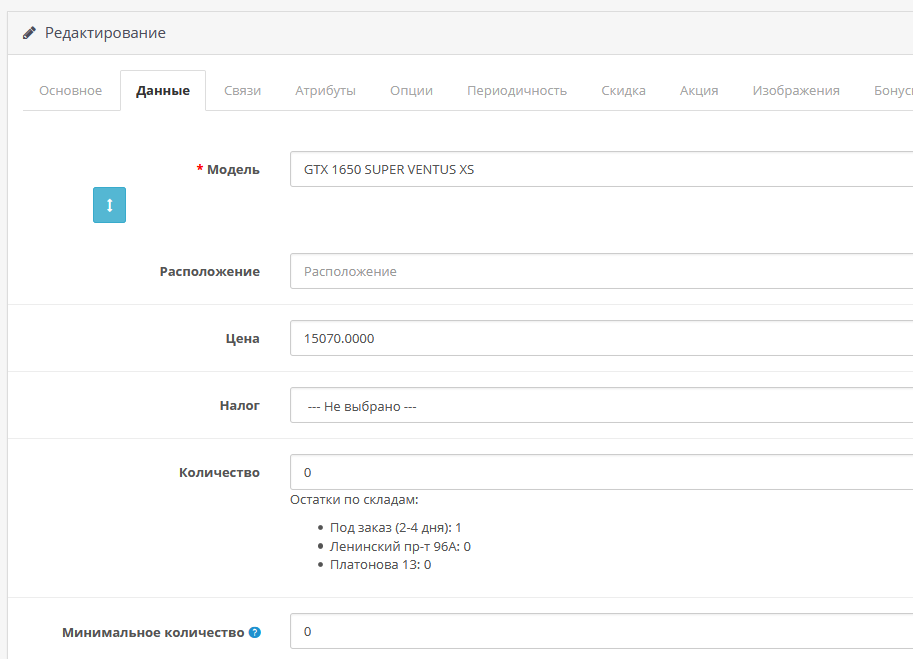This screenshot has height=659, width=913.
Task: Focus the Минимальное количество input field
Action: point(601,631)
